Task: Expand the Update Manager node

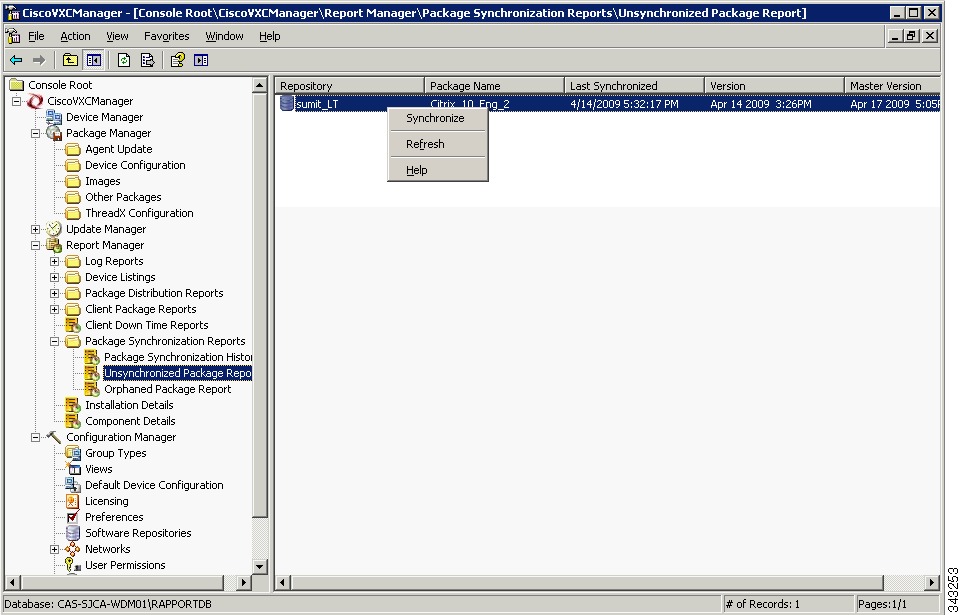Action: 36,229
